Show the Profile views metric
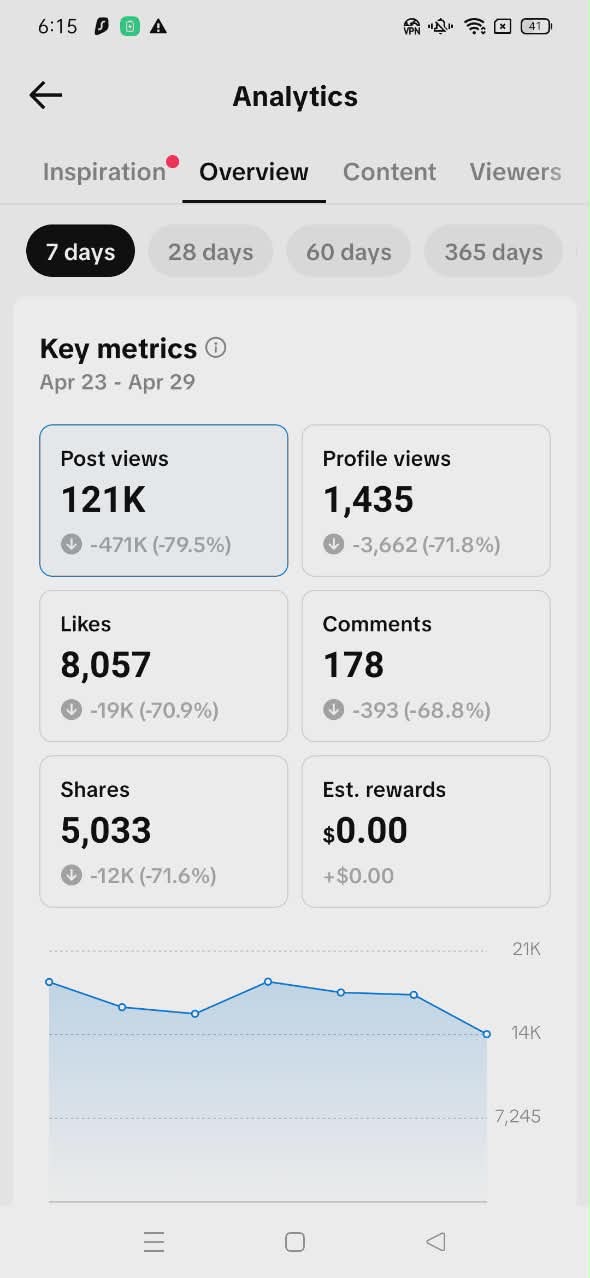The height and width of the screenshot is (1278, 590). pyautogui.click(x=426, y=501)
